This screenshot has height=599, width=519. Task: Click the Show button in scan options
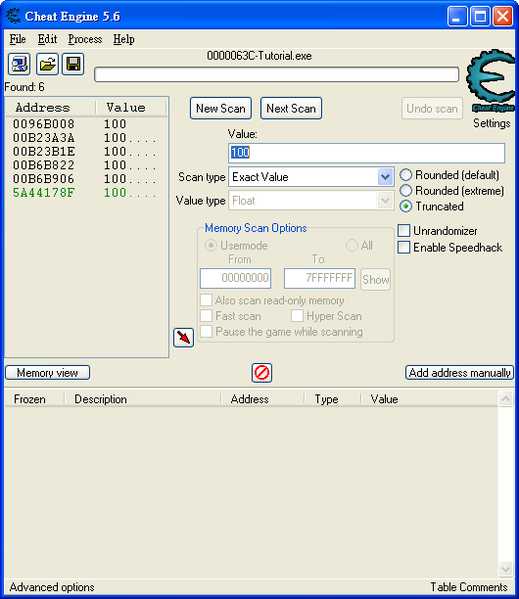click(375, 279)
